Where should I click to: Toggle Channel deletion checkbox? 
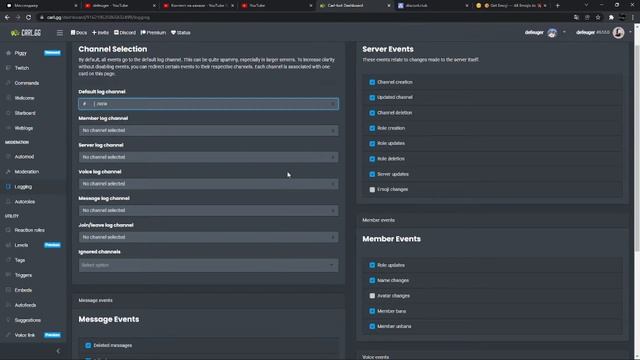coord(372,113)
